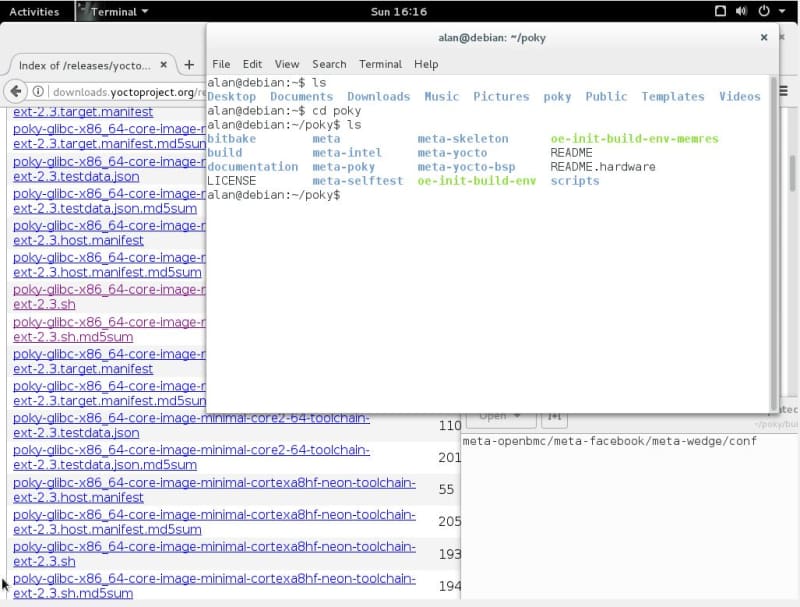Open the Activities overview

34,12
